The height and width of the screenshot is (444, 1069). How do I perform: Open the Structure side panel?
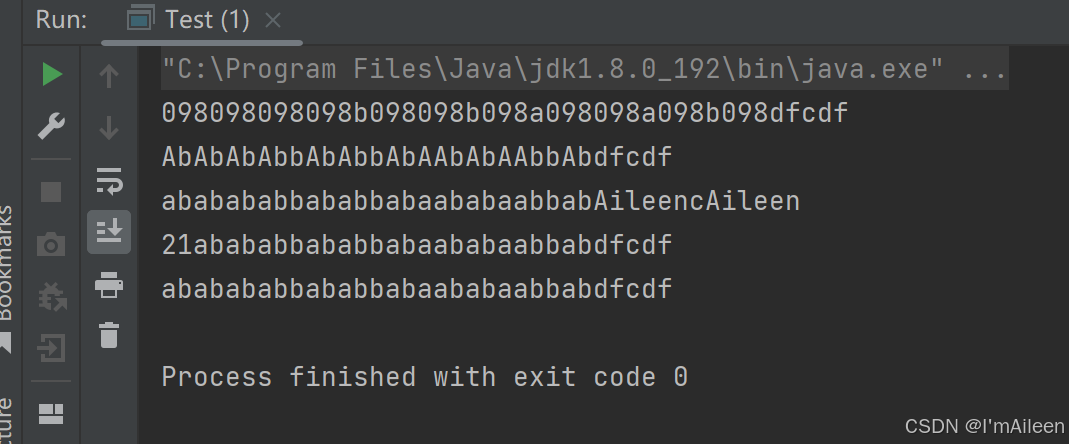pos(6,421)
